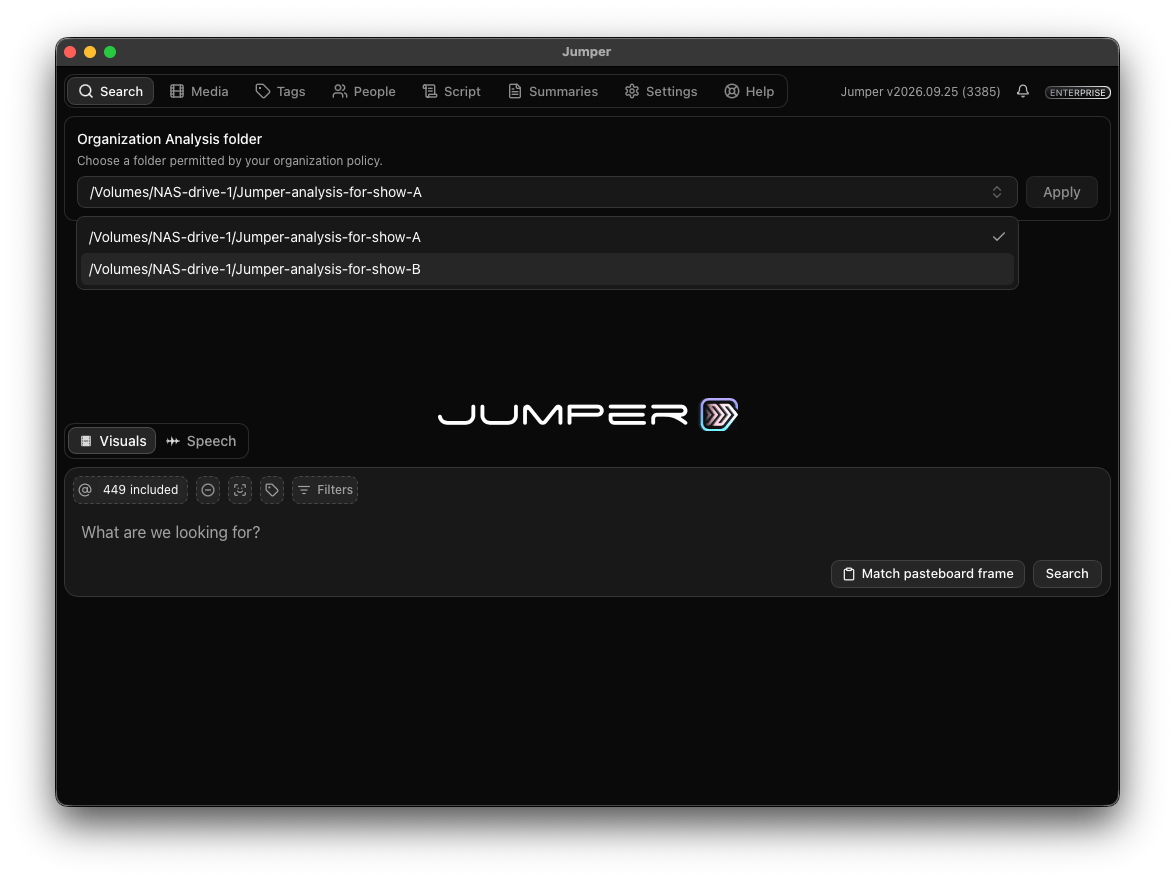
Task: Click the green full-screen window button
Action: pyautogui.click(x=110, y=52)
